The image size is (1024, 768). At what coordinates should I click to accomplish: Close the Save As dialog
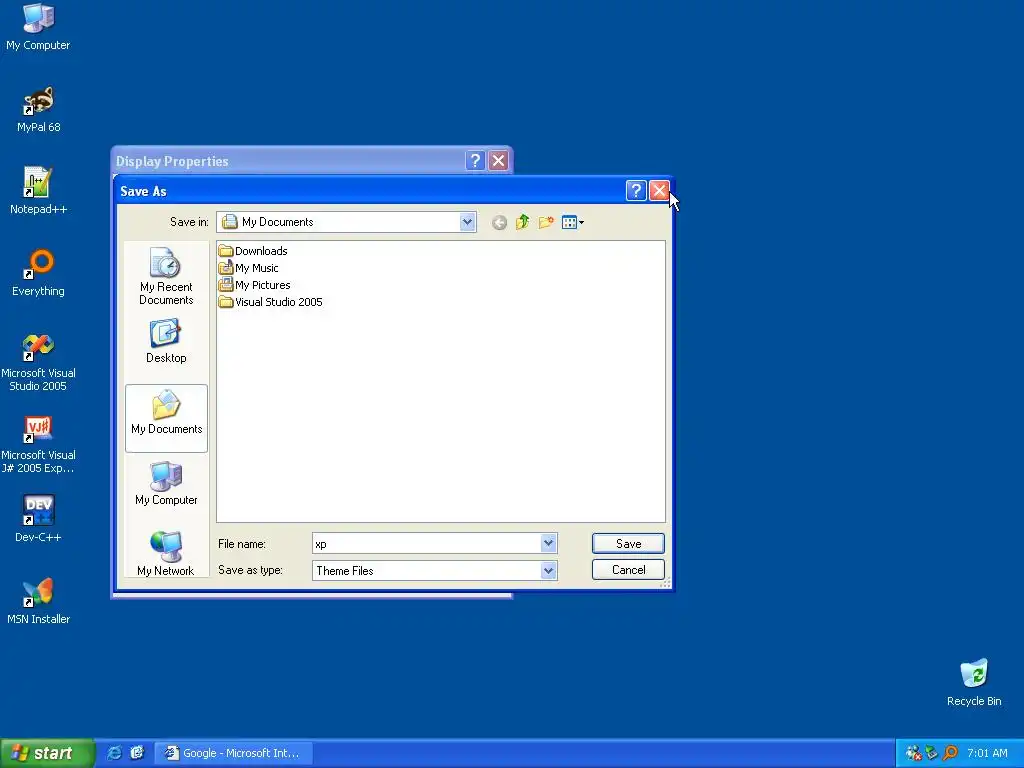pyautogui.click(x=659, y=191)
